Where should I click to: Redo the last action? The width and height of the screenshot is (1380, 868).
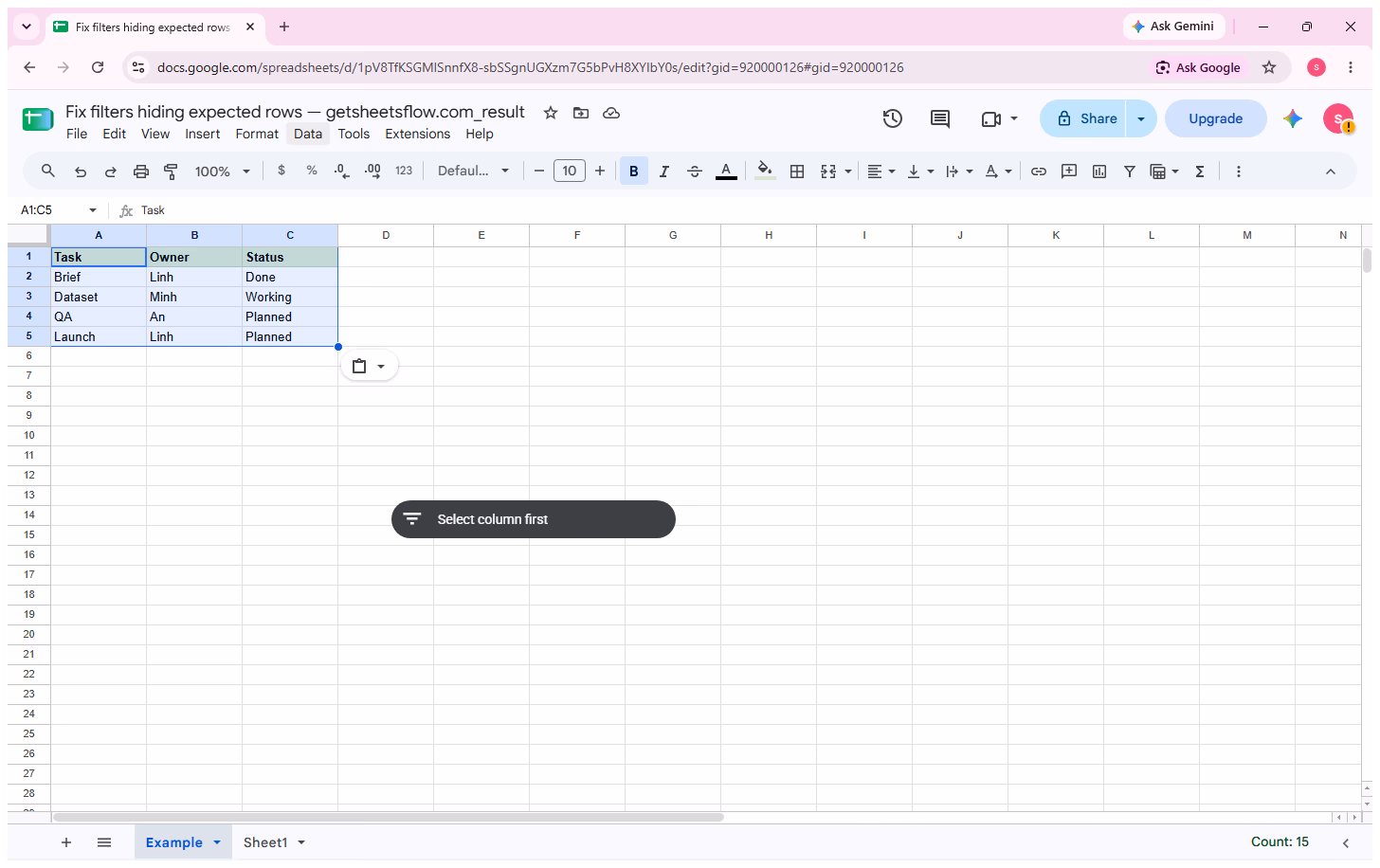[x=111, y=172]
